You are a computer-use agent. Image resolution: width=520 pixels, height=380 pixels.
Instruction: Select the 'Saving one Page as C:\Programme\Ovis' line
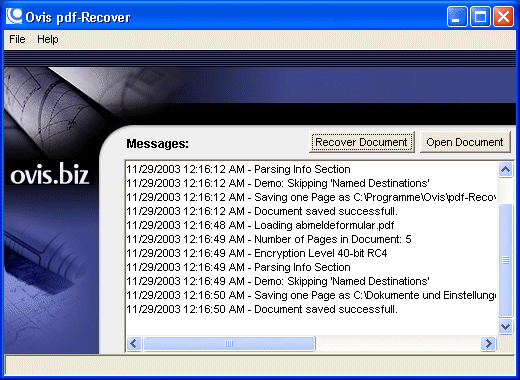311,197
